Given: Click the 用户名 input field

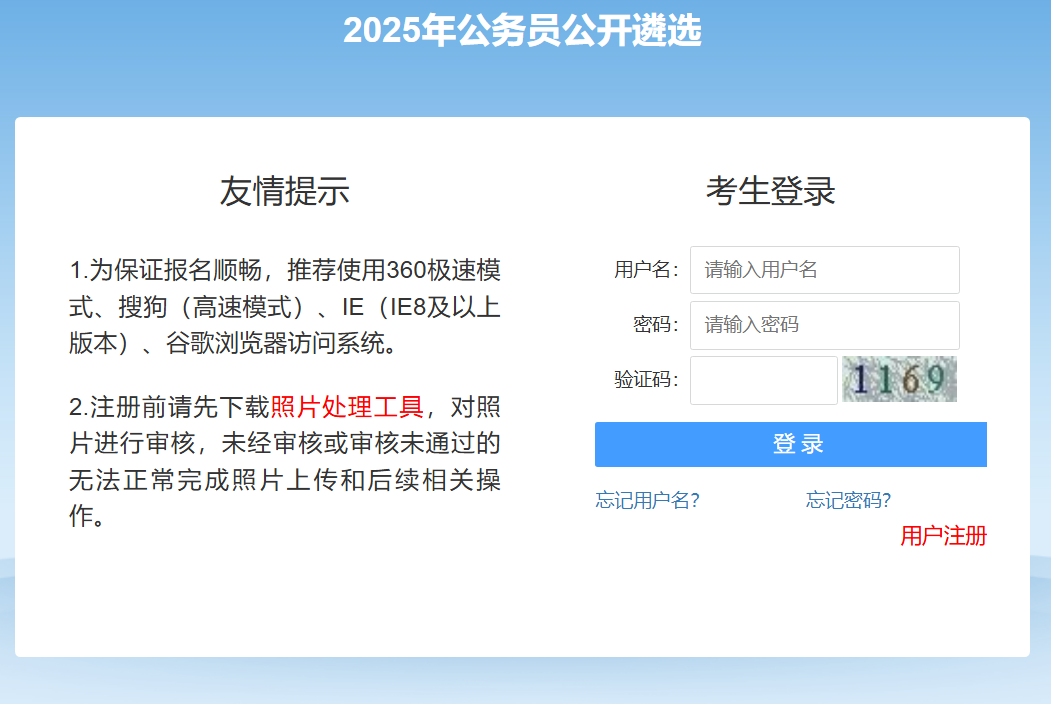Looking at the screenshot, I should [824, 270].
